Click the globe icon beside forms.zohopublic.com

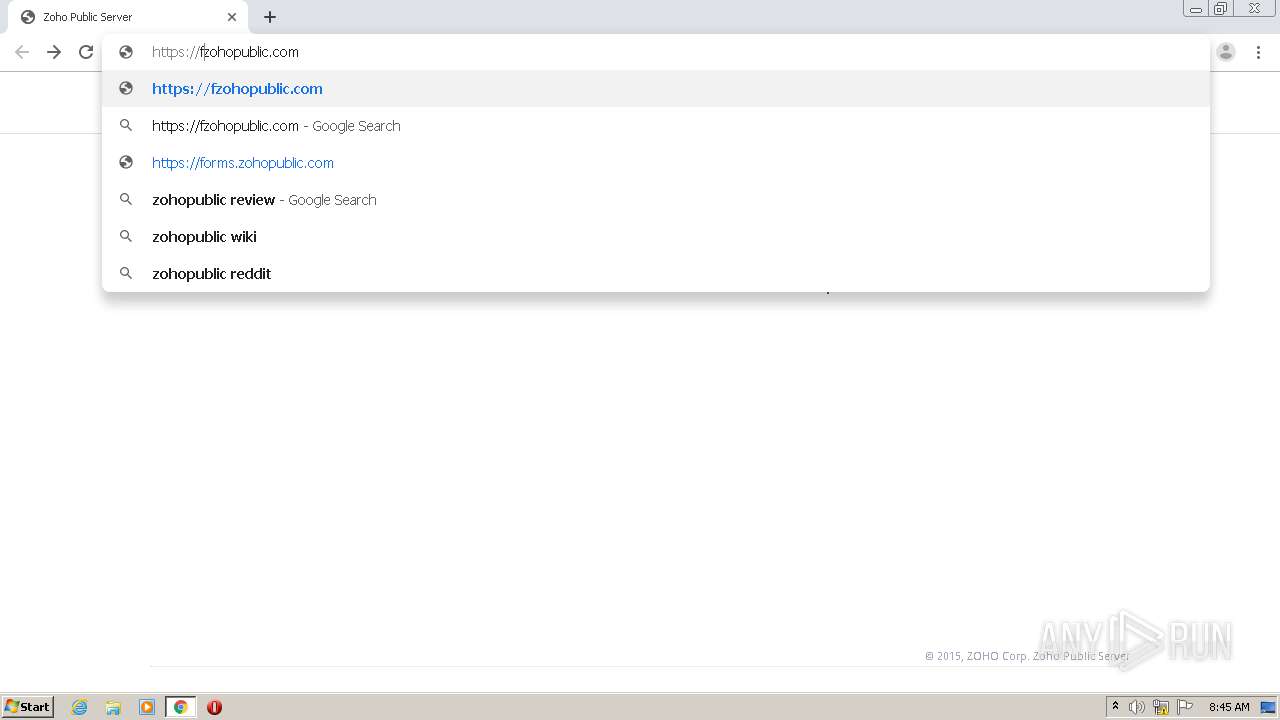click(126, 162)
